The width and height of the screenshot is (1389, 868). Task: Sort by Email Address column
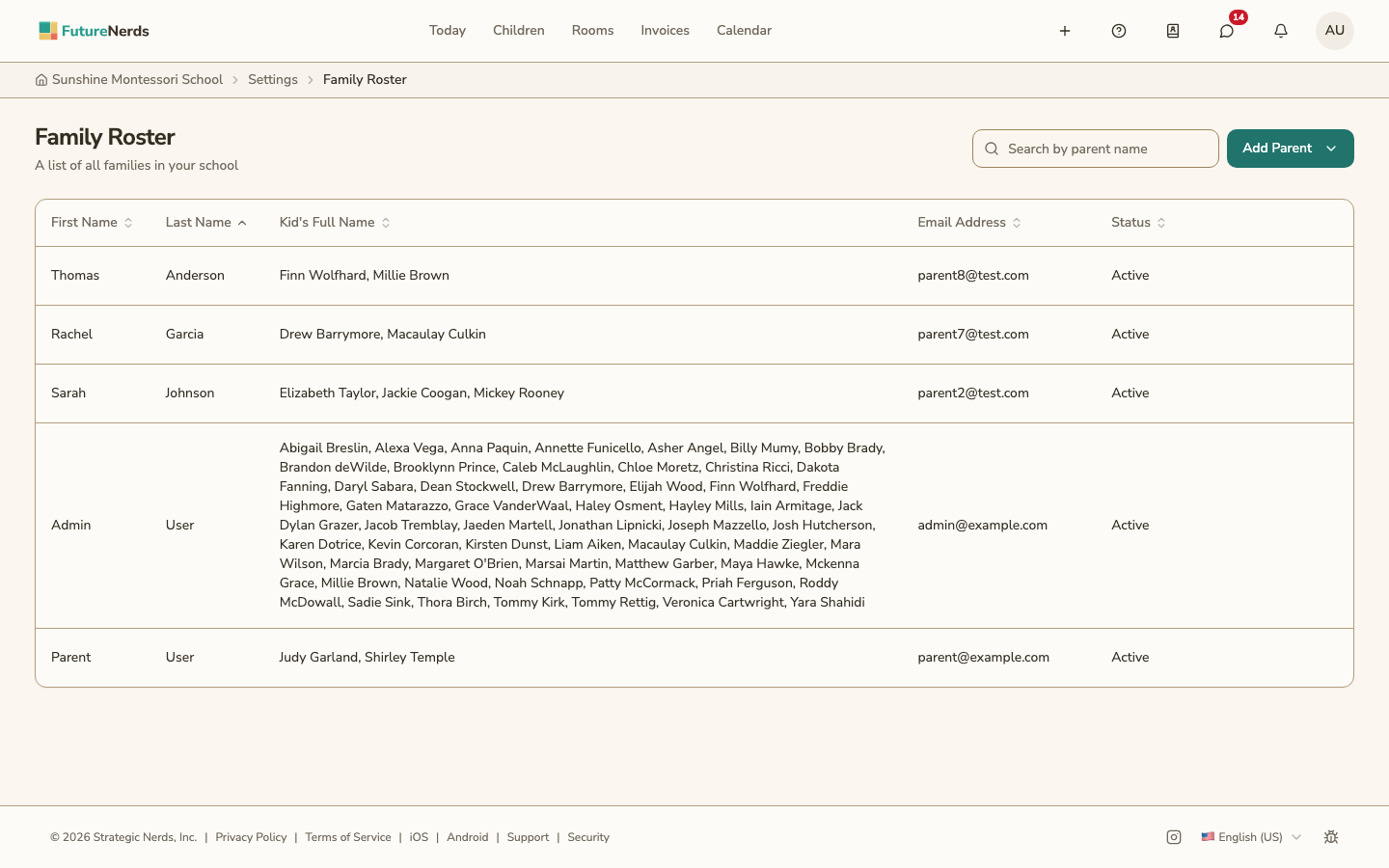click(969, 223)
